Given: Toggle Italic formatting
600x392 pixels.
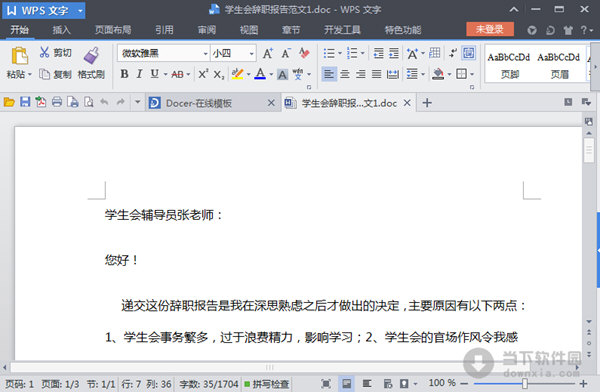Looking at the screenshot, I should 139,74.
